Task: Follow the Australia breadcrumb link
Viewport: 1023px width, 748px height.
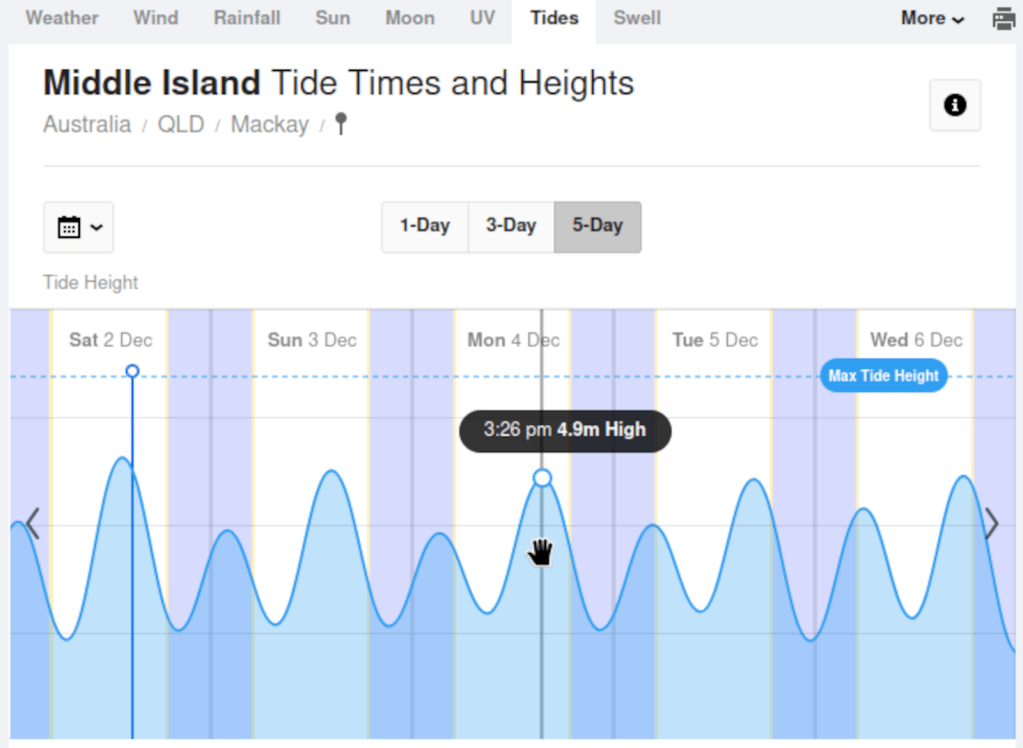Action: click(x=87, y=124)
